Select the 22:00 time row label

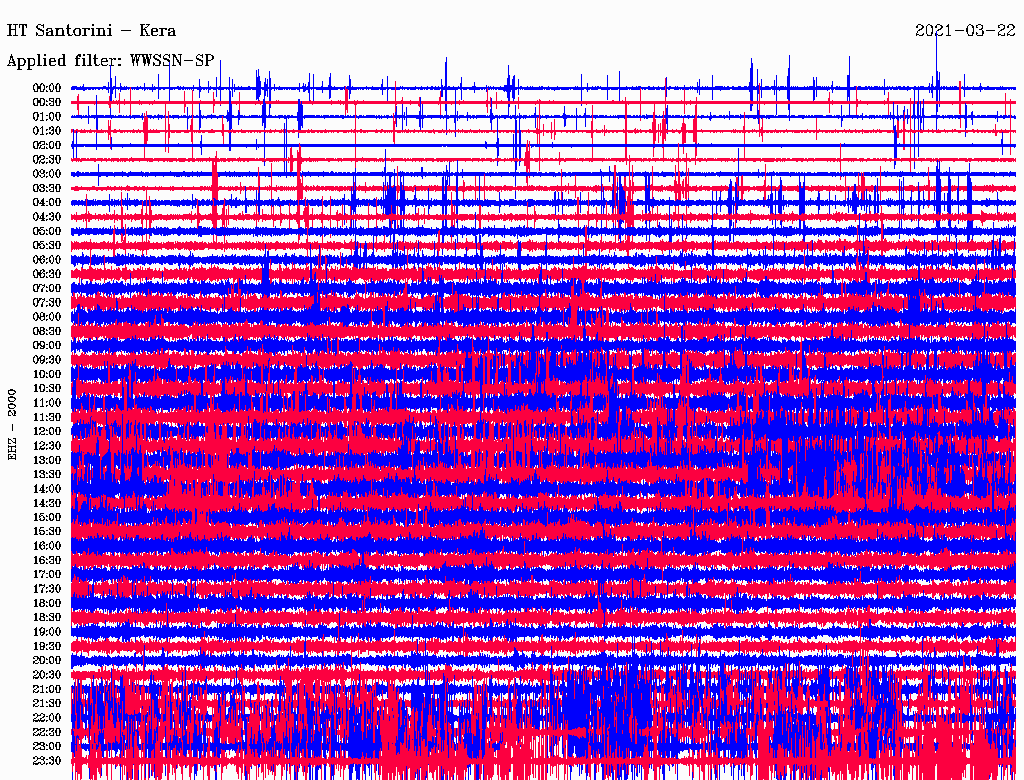pyautogui.click(x=47, y=718)
